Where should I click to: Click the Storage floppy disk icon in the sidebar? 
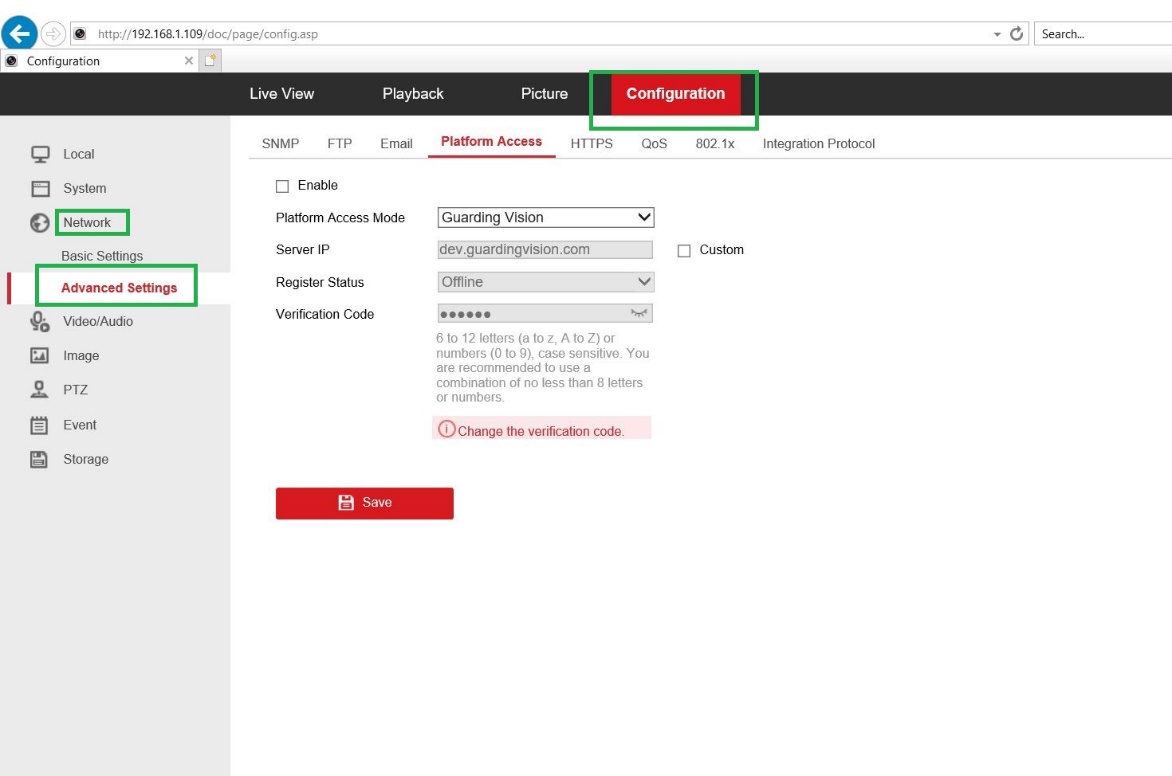(39, 459)
